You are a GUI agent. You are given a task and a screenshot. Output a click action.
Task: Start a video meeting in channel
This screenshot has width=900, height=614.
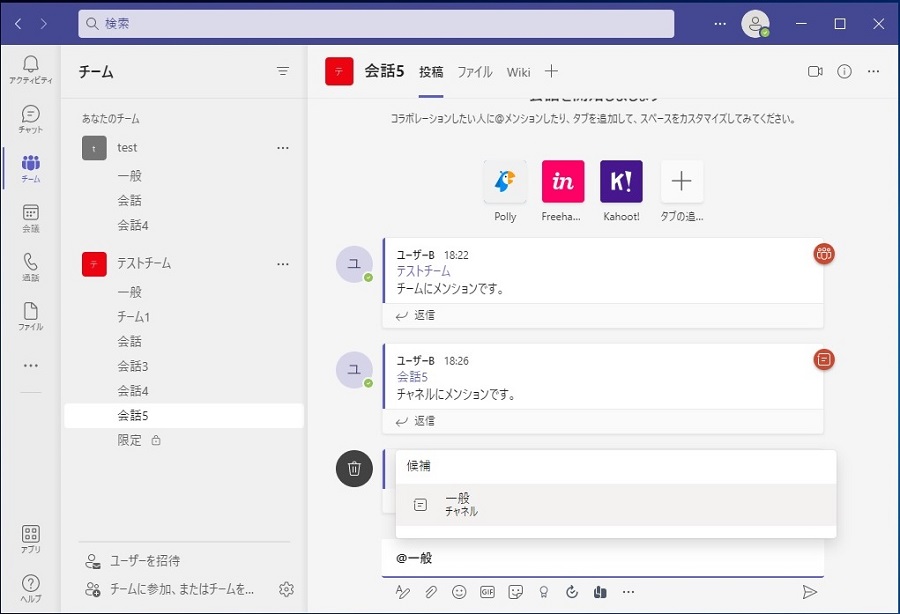coord(815,72)
